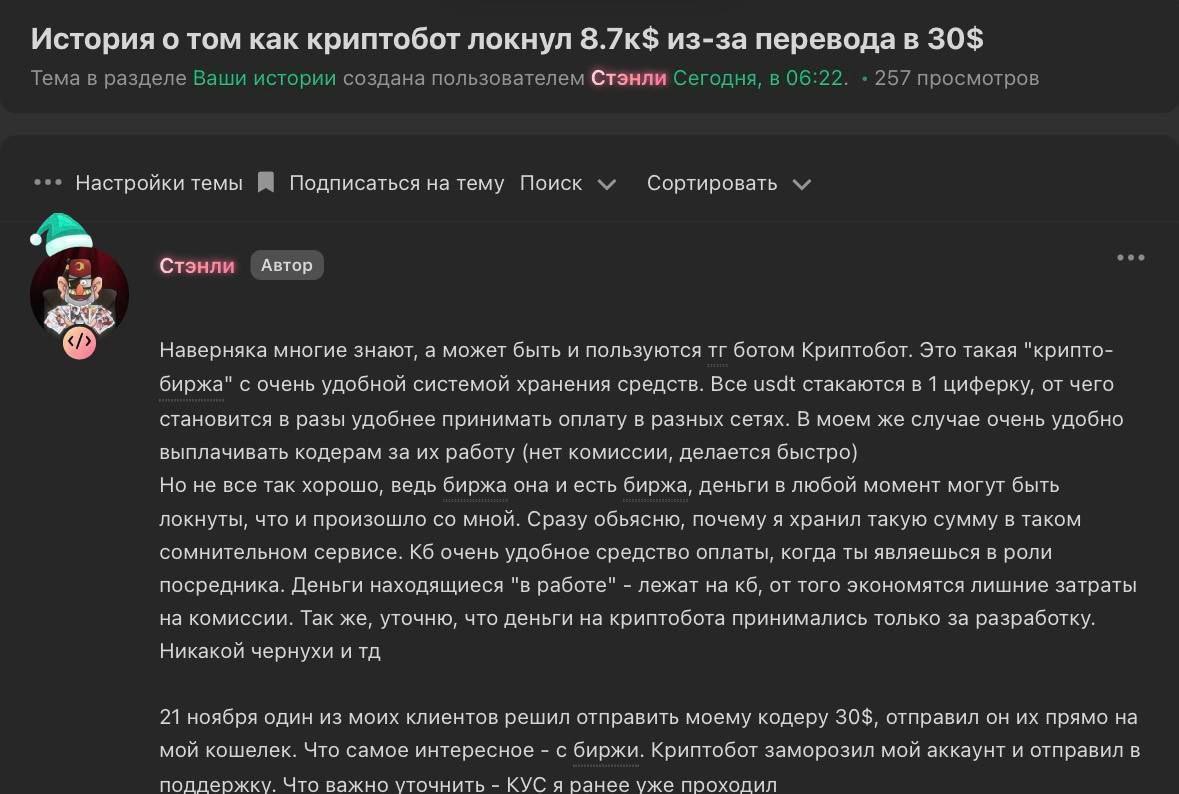The width and height of the screenshot is (1179, 794).
Task: Click the chevron next to Сортировать
Action: click(x=802, y=184)
